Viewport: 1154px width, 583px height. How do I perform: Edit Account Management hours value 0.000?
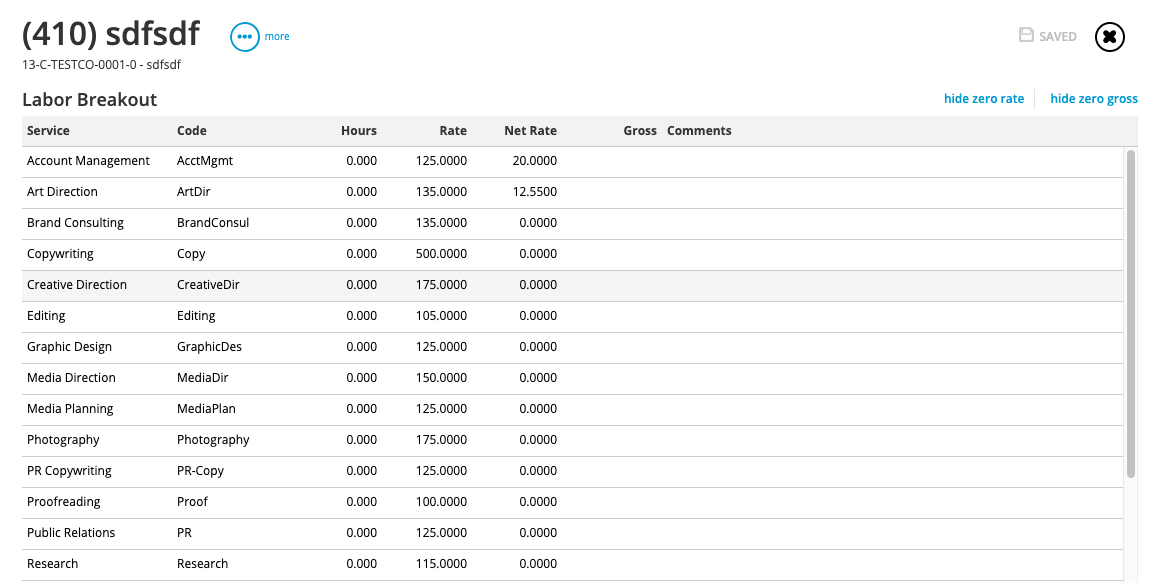coord(361,161)
